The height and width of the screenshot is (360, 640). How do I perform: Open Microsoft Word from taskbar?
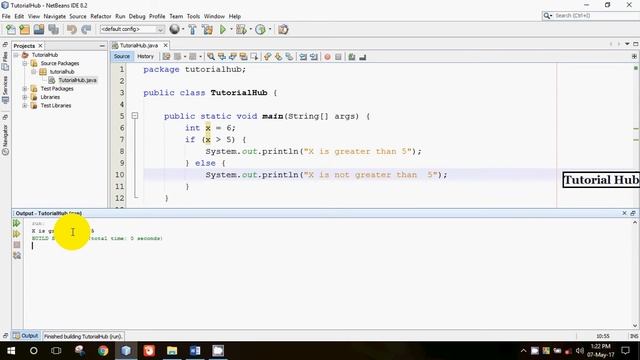pyautogui.click(x=195, y=351)
